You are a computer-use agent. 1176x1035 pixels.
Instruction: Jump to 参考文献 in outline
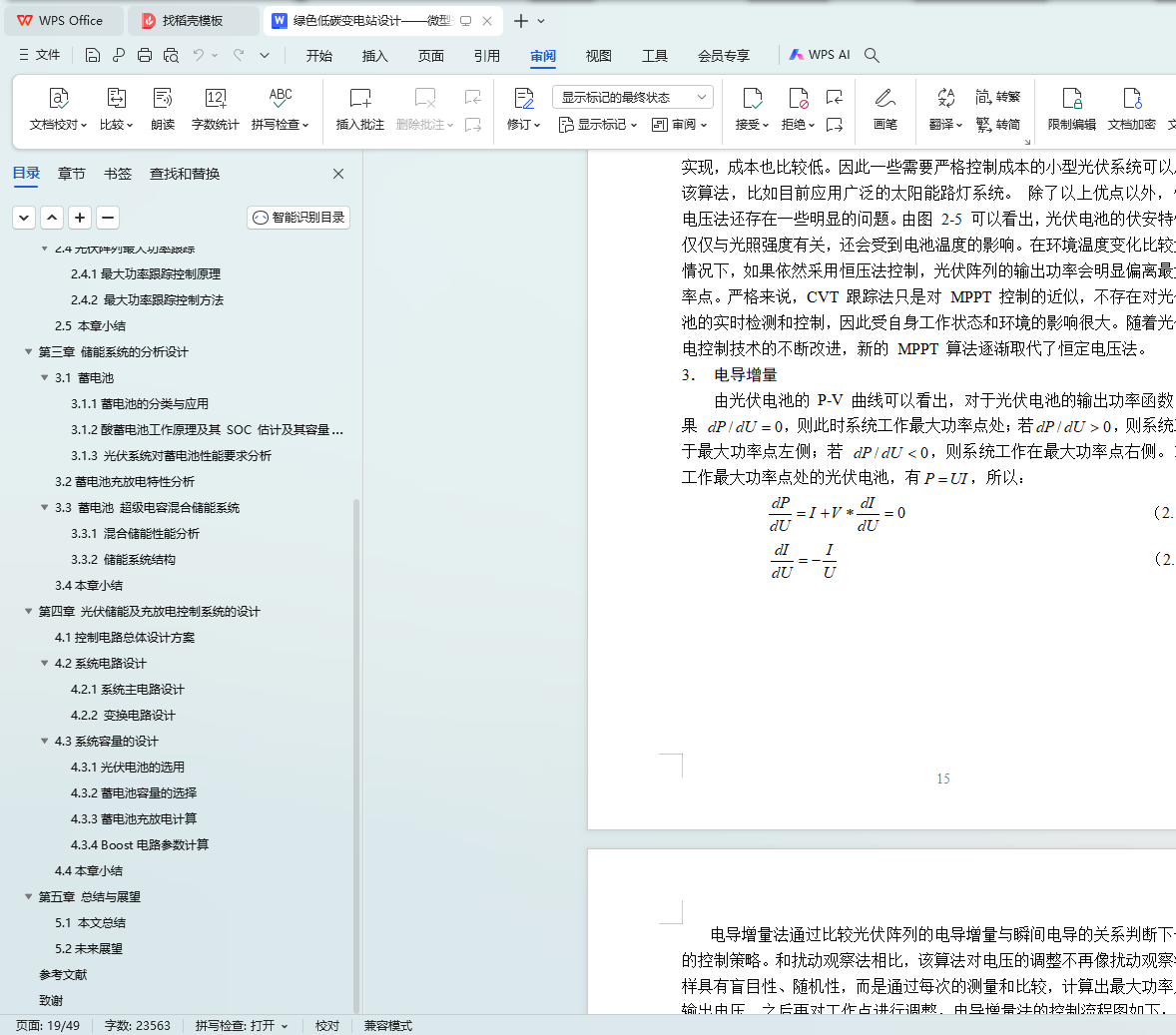[x=63, y=974]
